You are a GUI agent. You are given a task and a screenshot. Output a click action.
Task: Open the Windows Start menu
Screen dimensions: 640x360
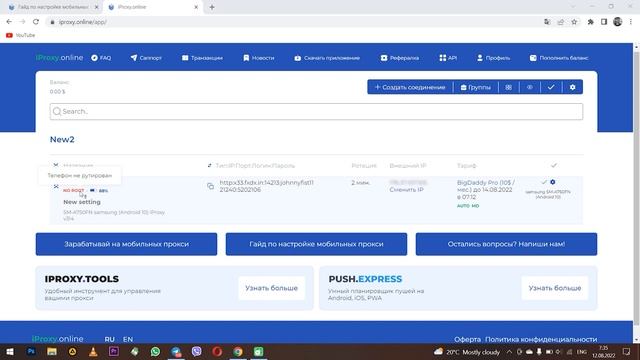click(x=10, y=351)
